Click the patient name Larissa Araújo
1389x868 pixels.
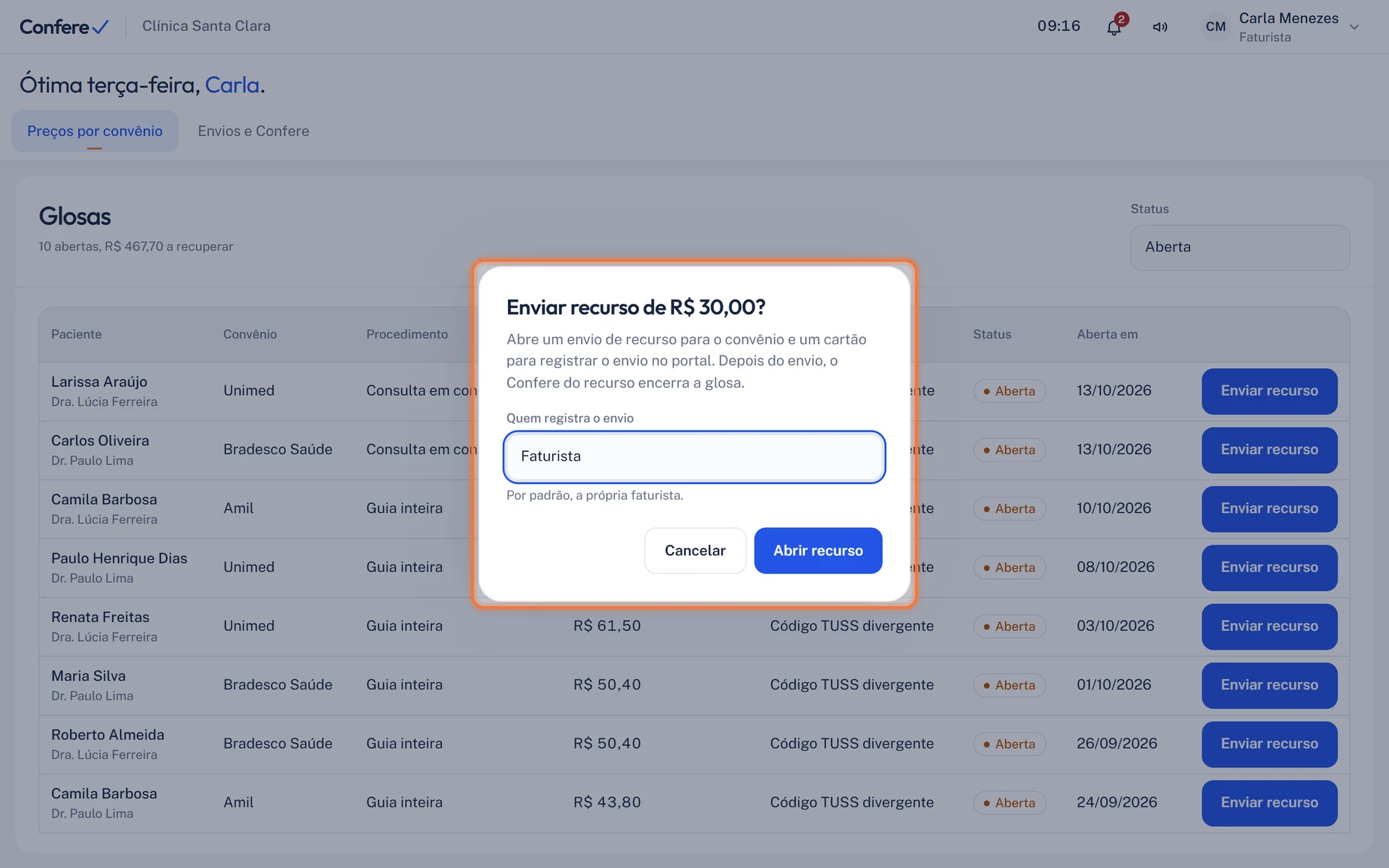coord(99,382)
